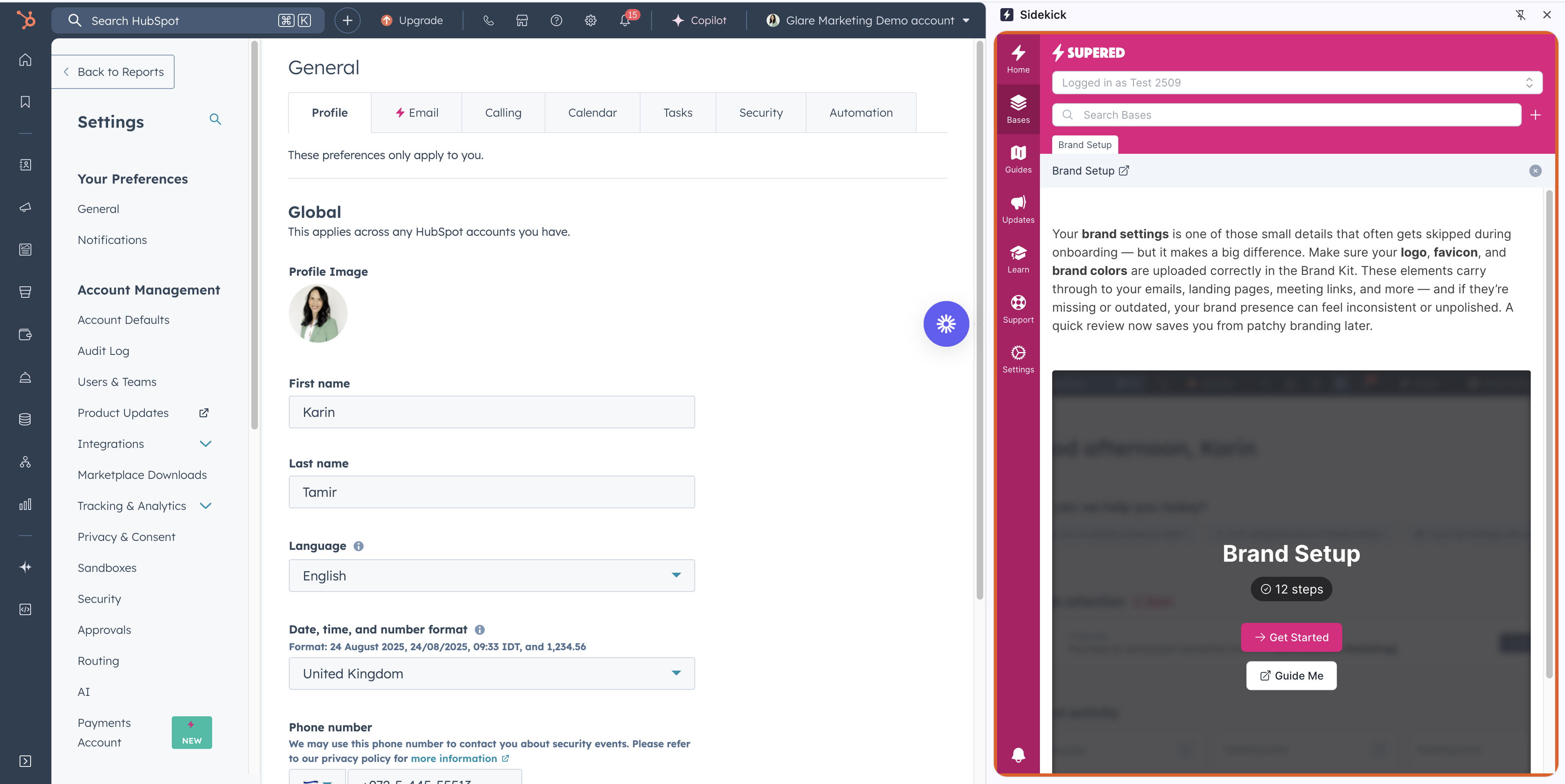Open Supered Learn in Sidekick sidebar
This screenshot has width=1565, height=784.
(1017, 259)
